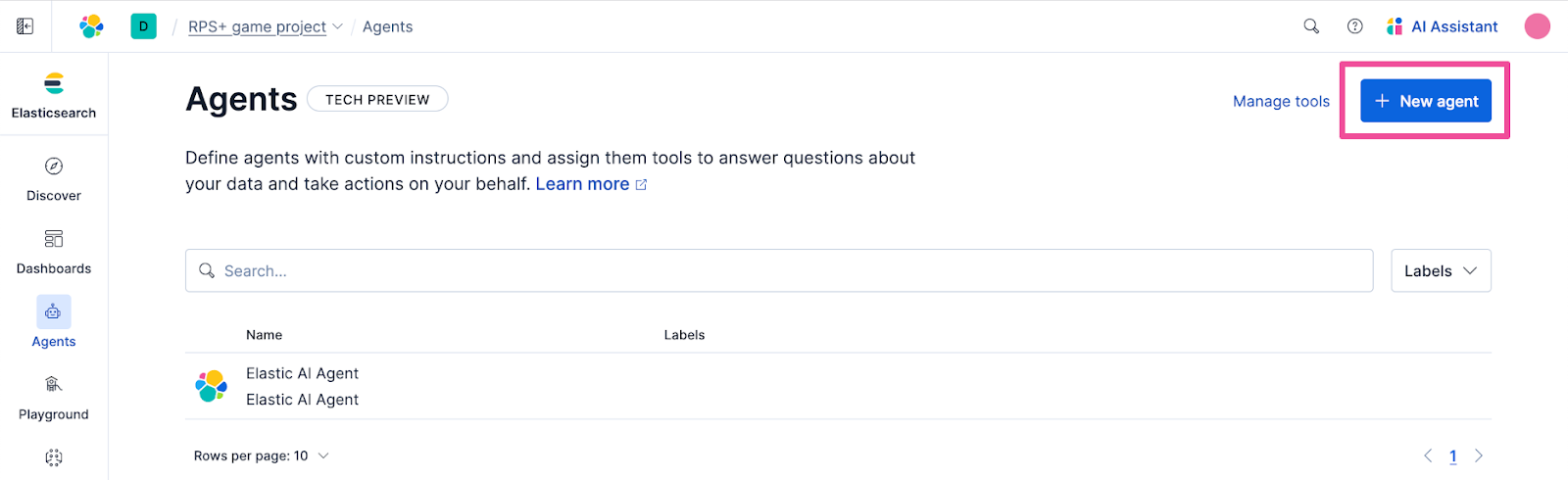Click the Elasticsearch sidebar logo

[x=54, y=84]
